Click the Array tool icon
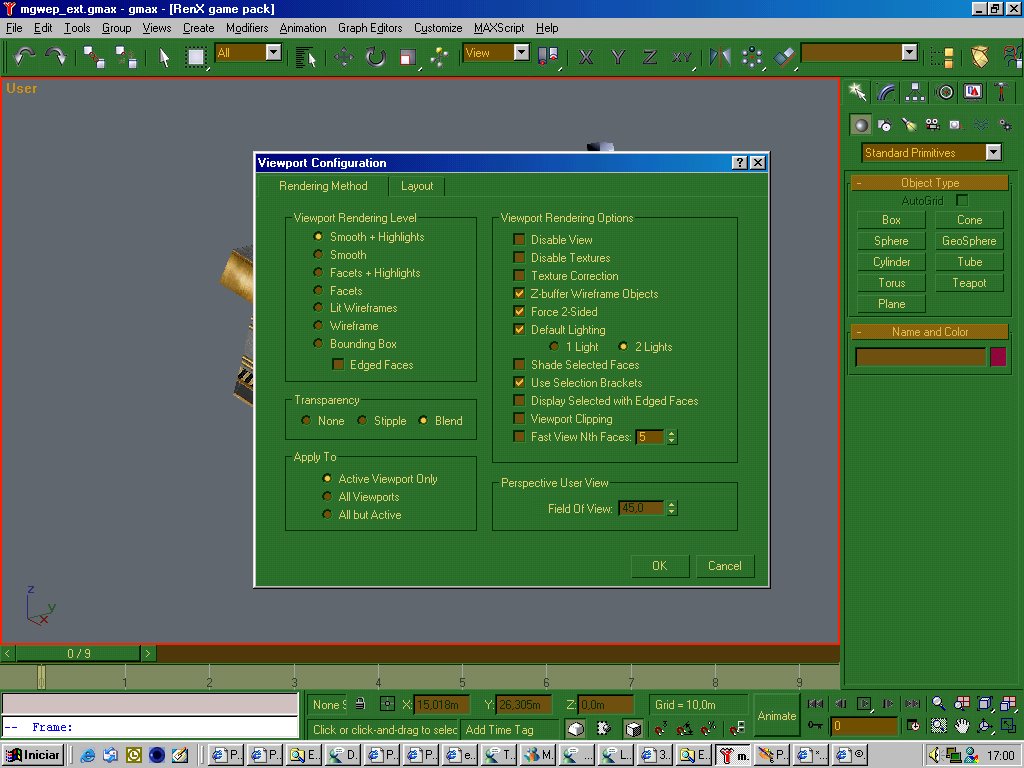The image size is (1024, 768). tap(752, 57)
